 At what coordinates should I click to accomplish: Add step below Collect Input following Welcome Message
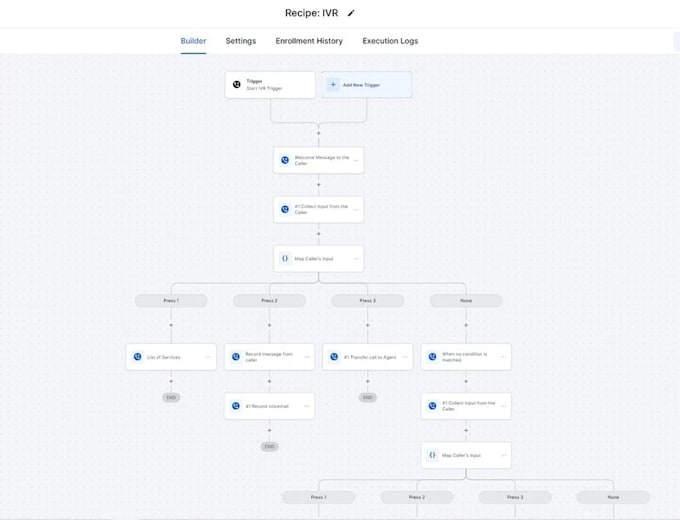click(319, 234)
